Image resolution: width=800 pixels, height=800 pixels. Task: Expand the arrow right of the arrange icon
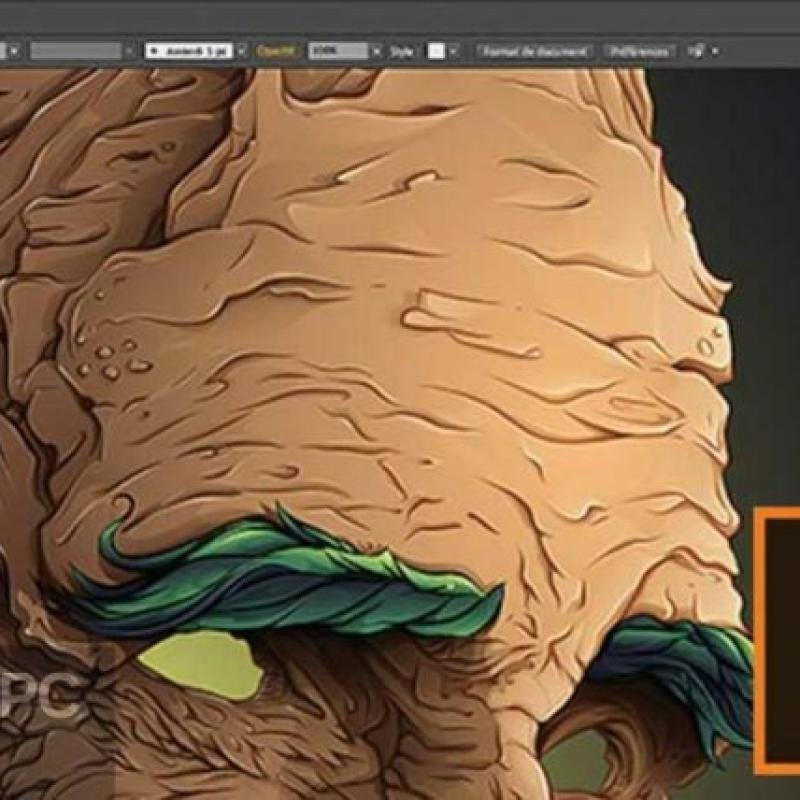pos(715,51)
